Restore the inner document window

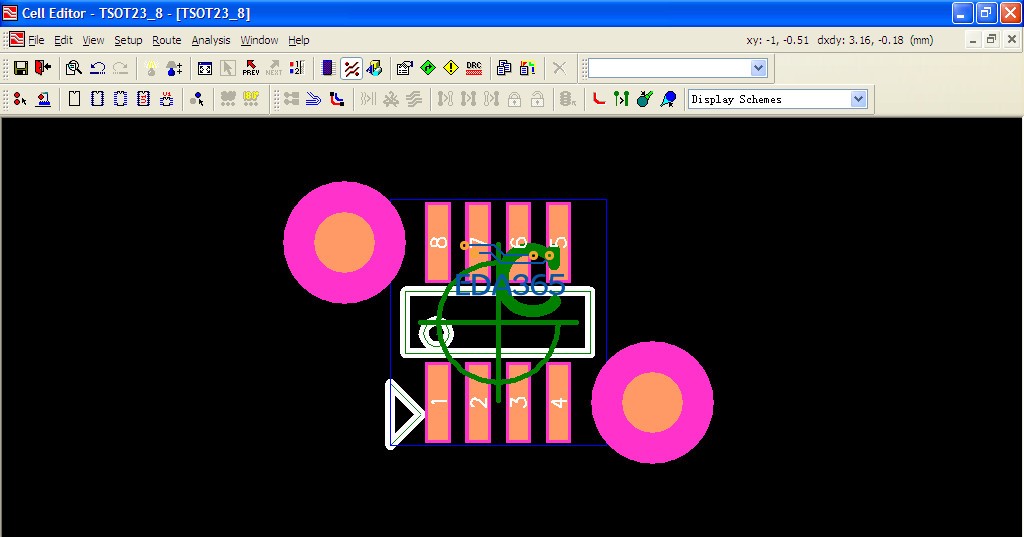pyautogui.click(x=991, y=40)
